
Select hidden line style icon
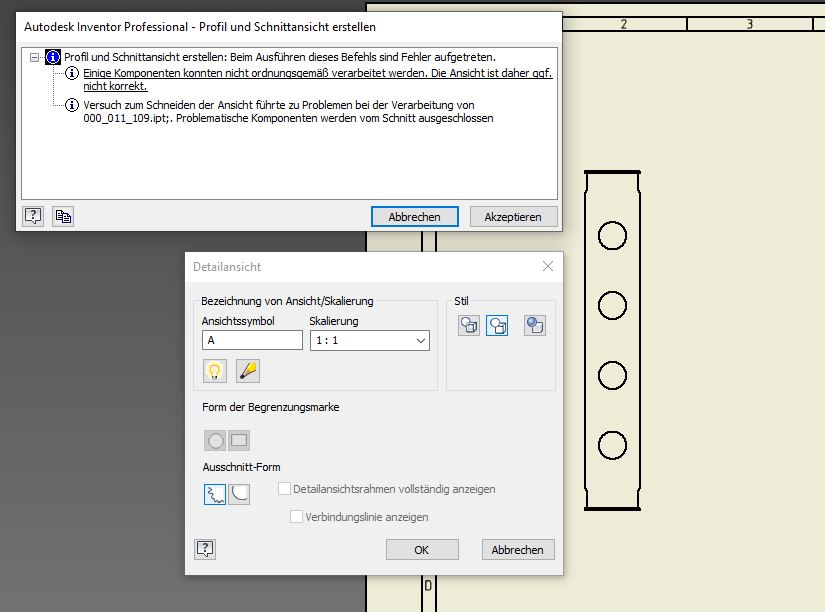[x=469, y=325]
